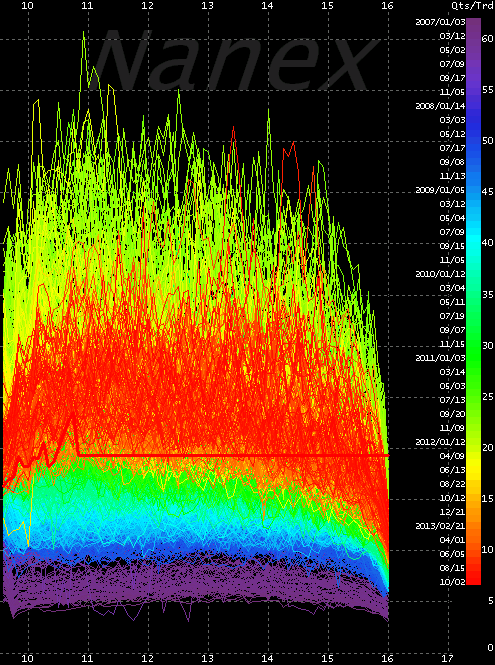The image size is (495, 665).
Task: Click the thick flat red line in the chart
Action: (x=233, y=455)
